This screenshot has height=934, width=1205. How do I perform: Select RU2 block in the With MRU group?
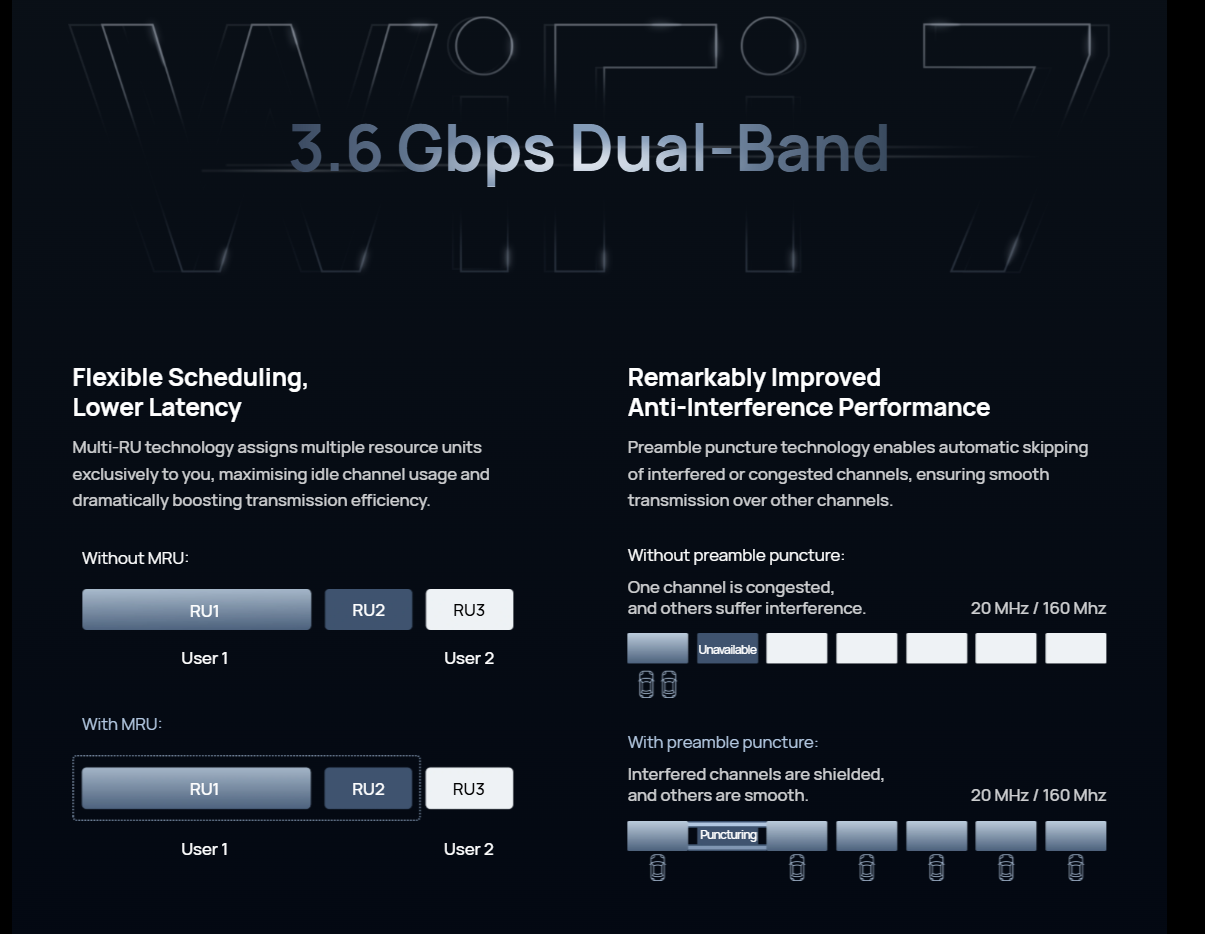(x=368, y=789)
